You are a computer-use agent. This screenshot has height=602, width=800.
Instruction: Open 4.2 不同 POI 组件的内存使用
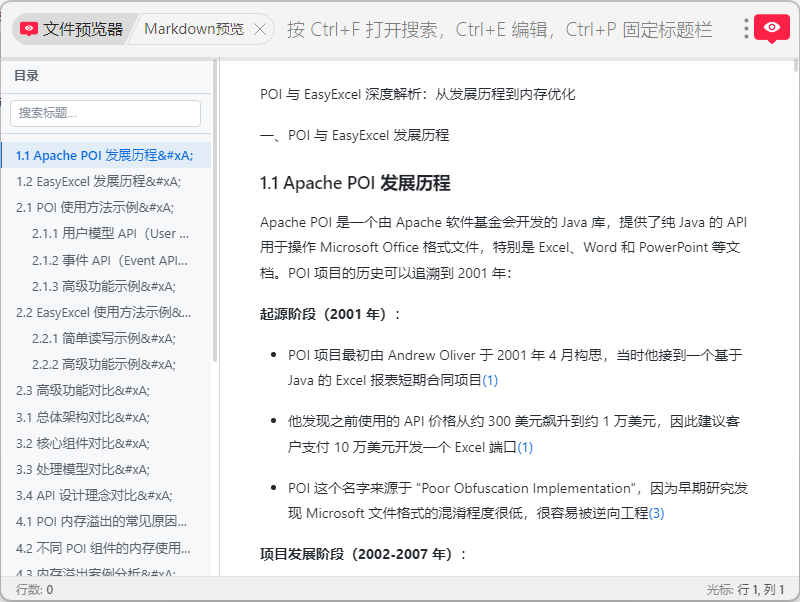106,548
